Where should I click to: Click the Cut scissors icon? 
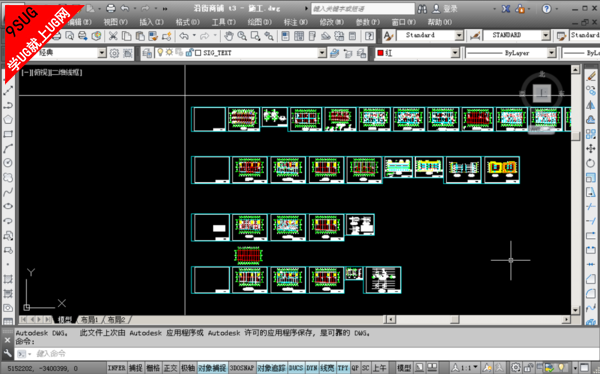pos(112,36)
